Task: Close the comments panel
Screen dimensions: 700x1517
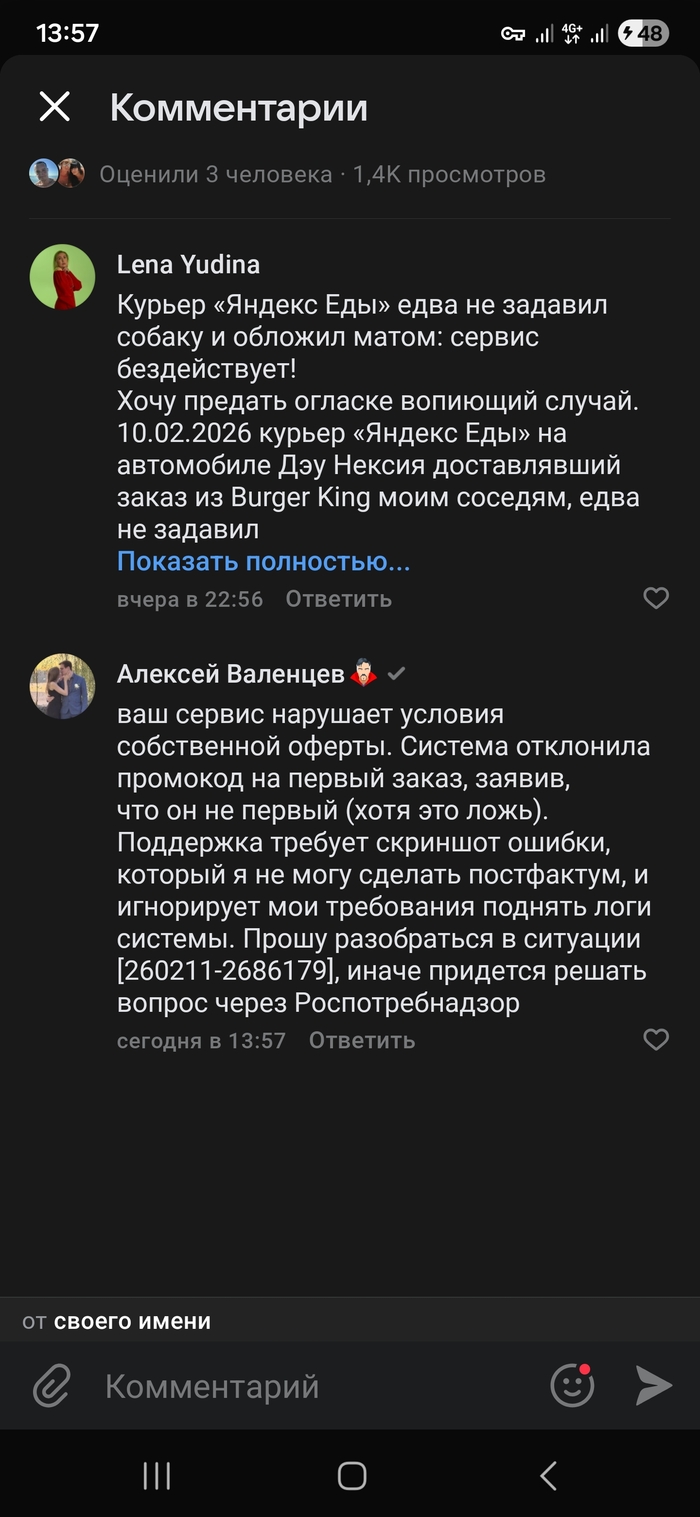Action: [54, 107]
